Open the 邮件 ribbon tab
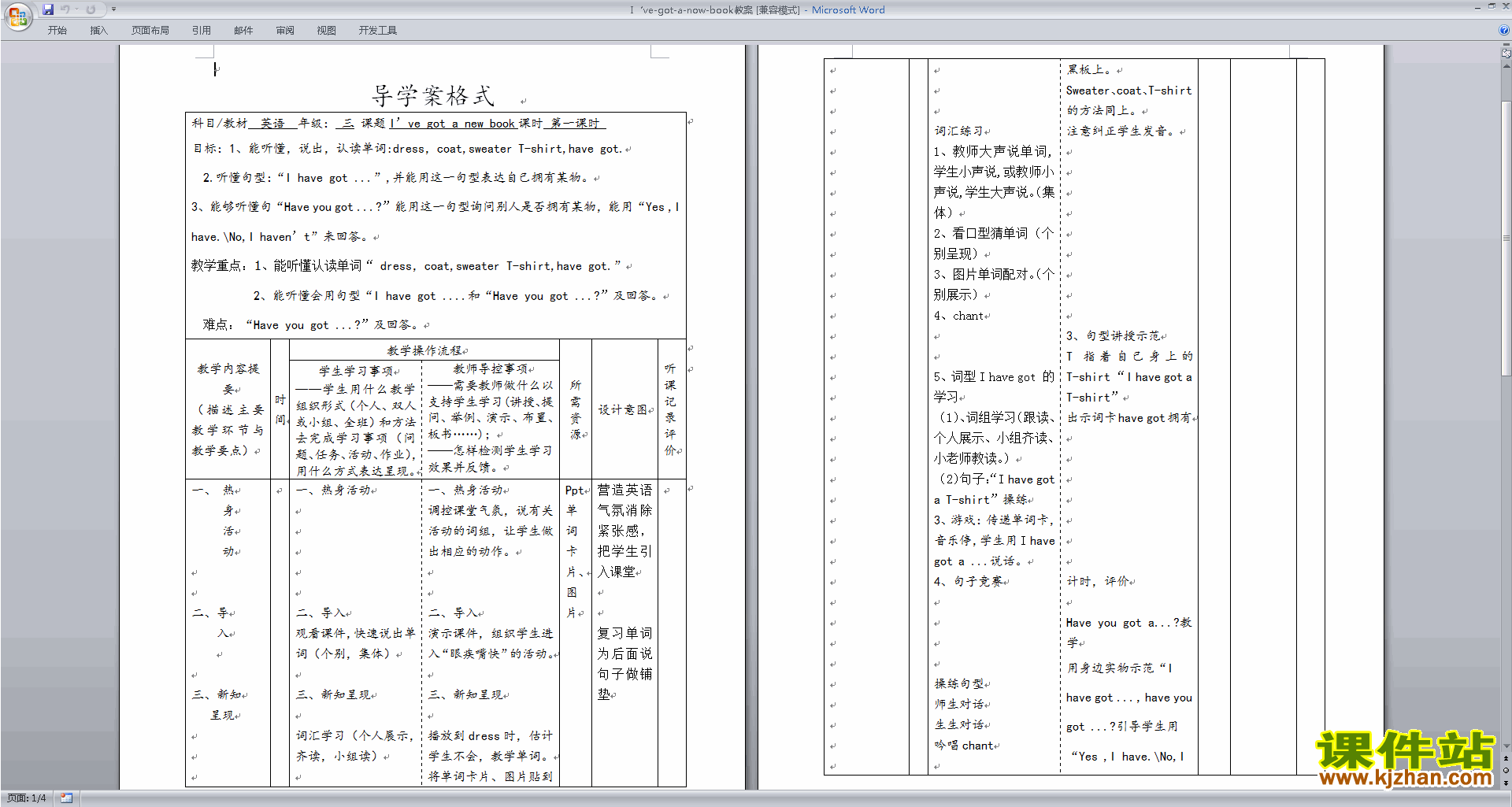 [x=243, y=30]
